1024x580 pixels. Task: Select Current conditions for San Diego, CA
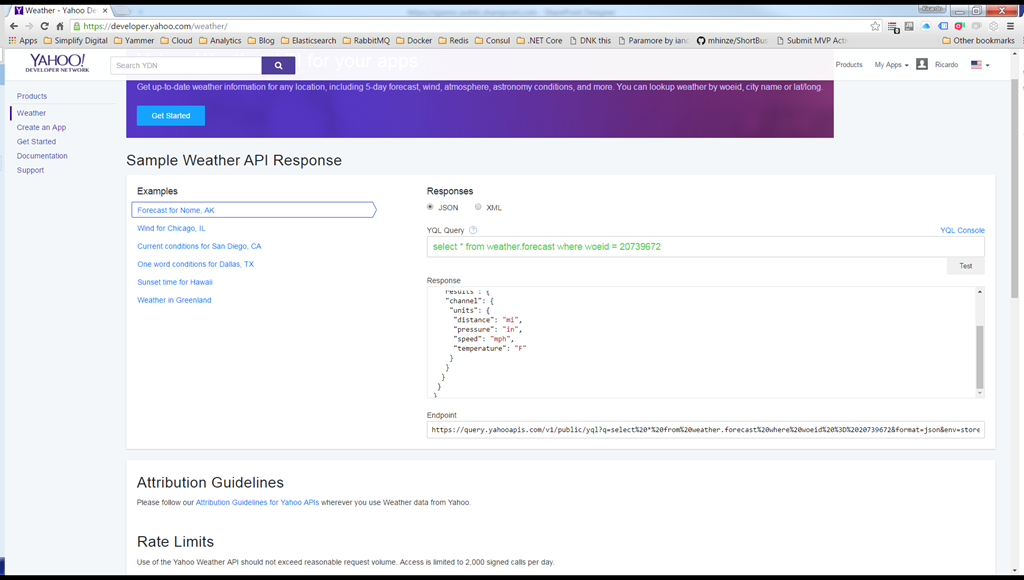coord(199,246)
